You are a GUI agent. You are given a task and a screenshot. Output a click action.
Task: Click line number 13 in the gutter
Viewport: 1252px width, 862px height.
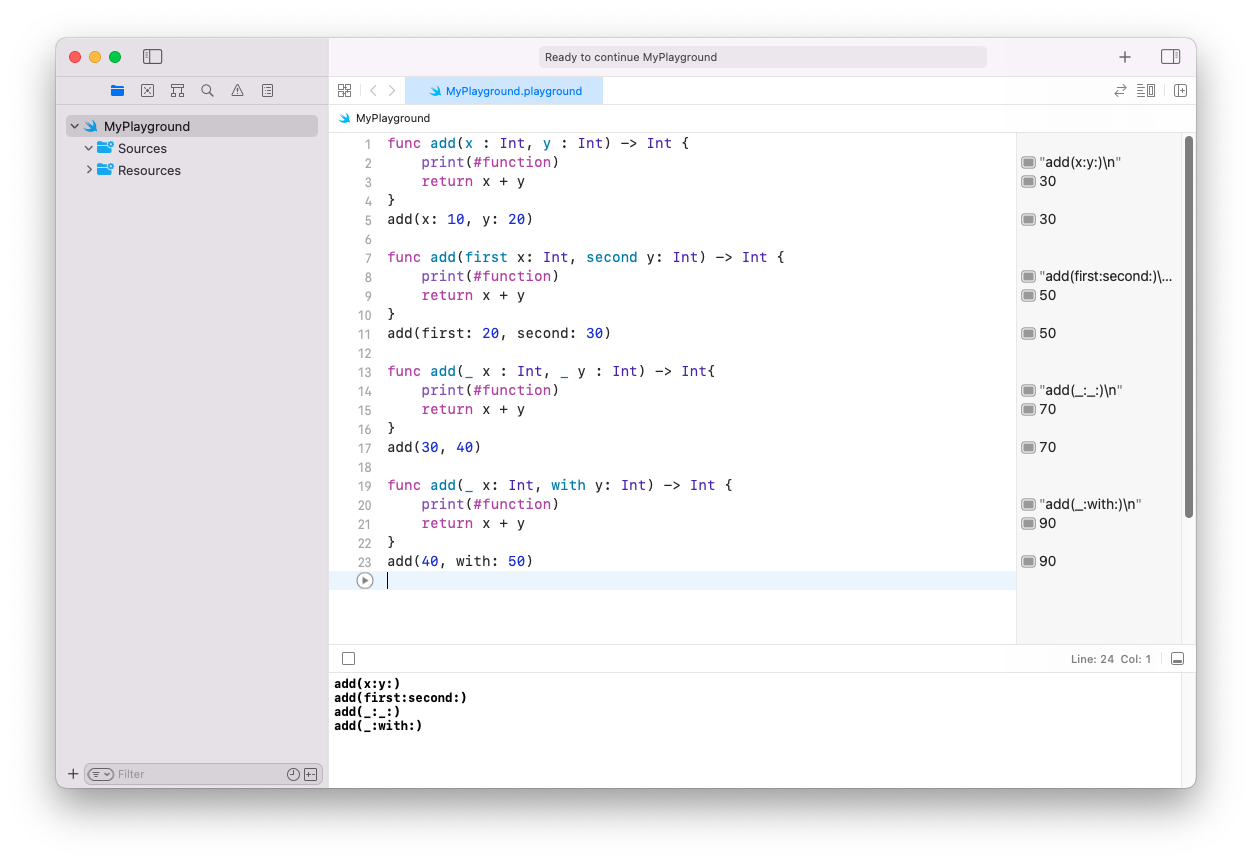pos(364,372)
